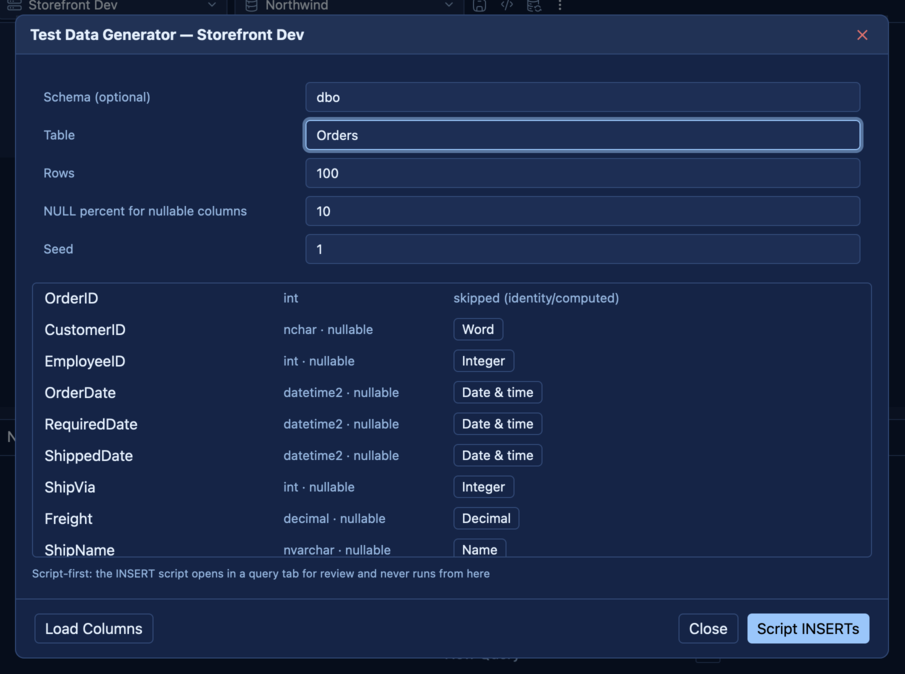Select the ShipName column name
This screenshot has width=905, height=674.
tap(80, 550)
